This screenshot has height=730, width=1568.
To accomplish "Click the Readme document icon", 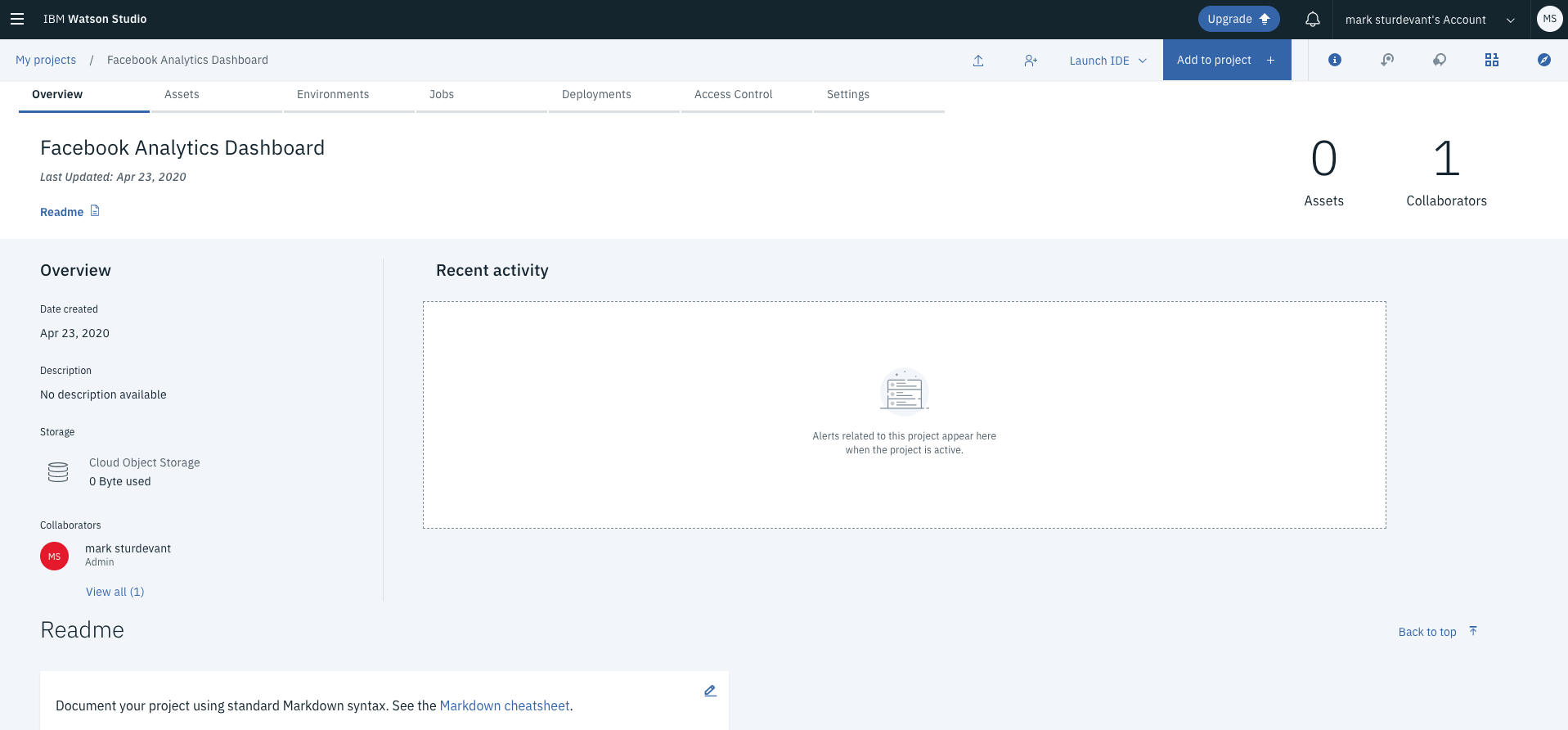I will click(95, 211).
